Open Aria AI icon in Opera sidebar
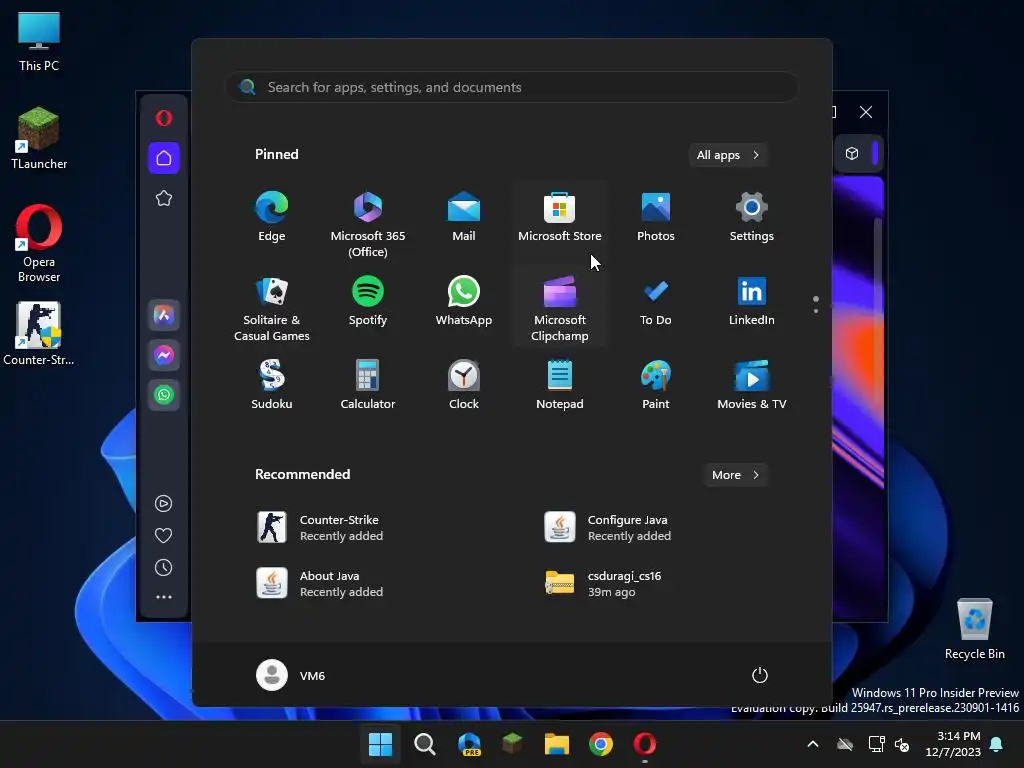The width and height of the screenshot is (1024, 768). [164, 315]
